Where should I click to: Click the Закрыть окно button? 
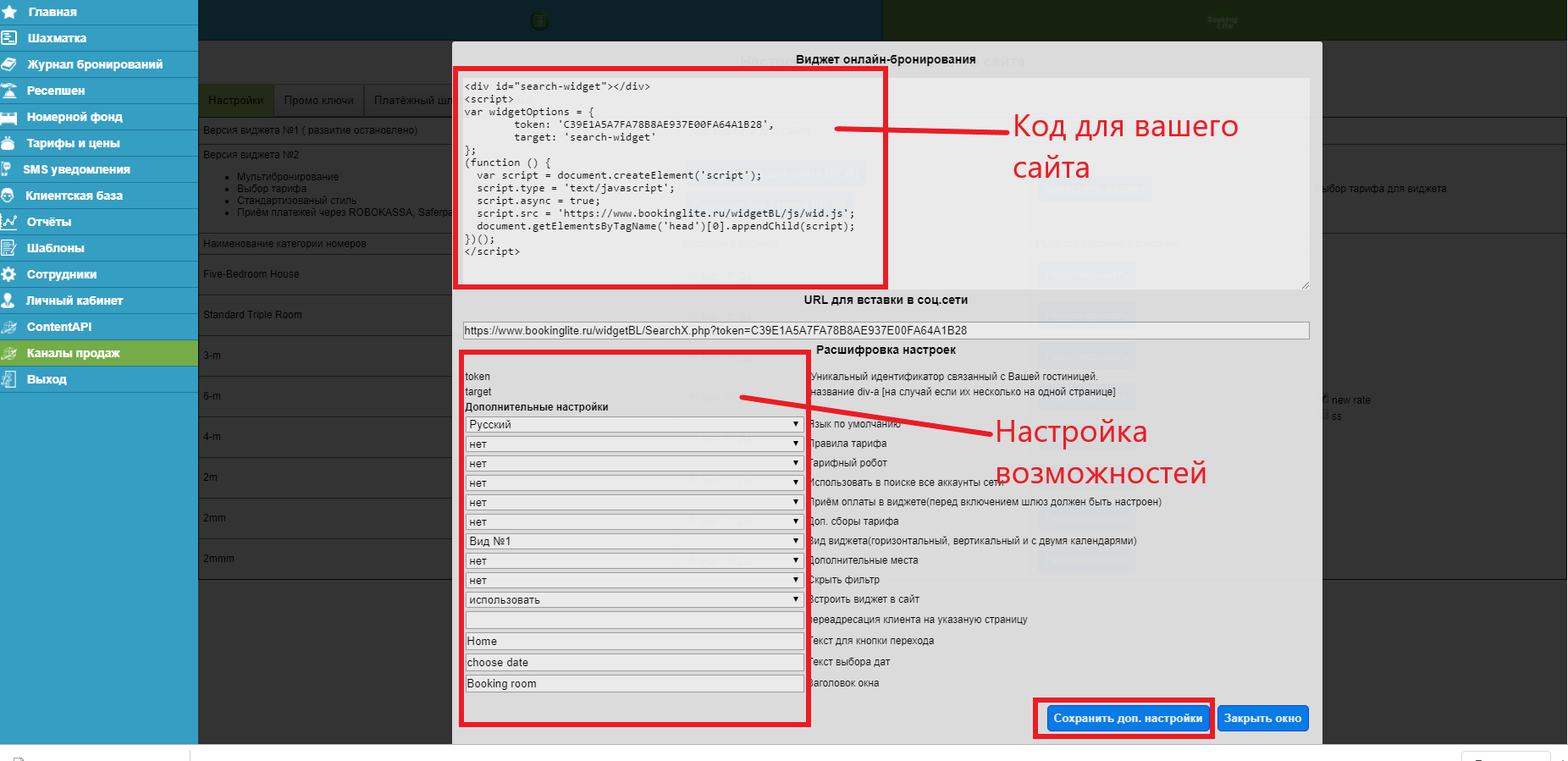[1262, 719]
